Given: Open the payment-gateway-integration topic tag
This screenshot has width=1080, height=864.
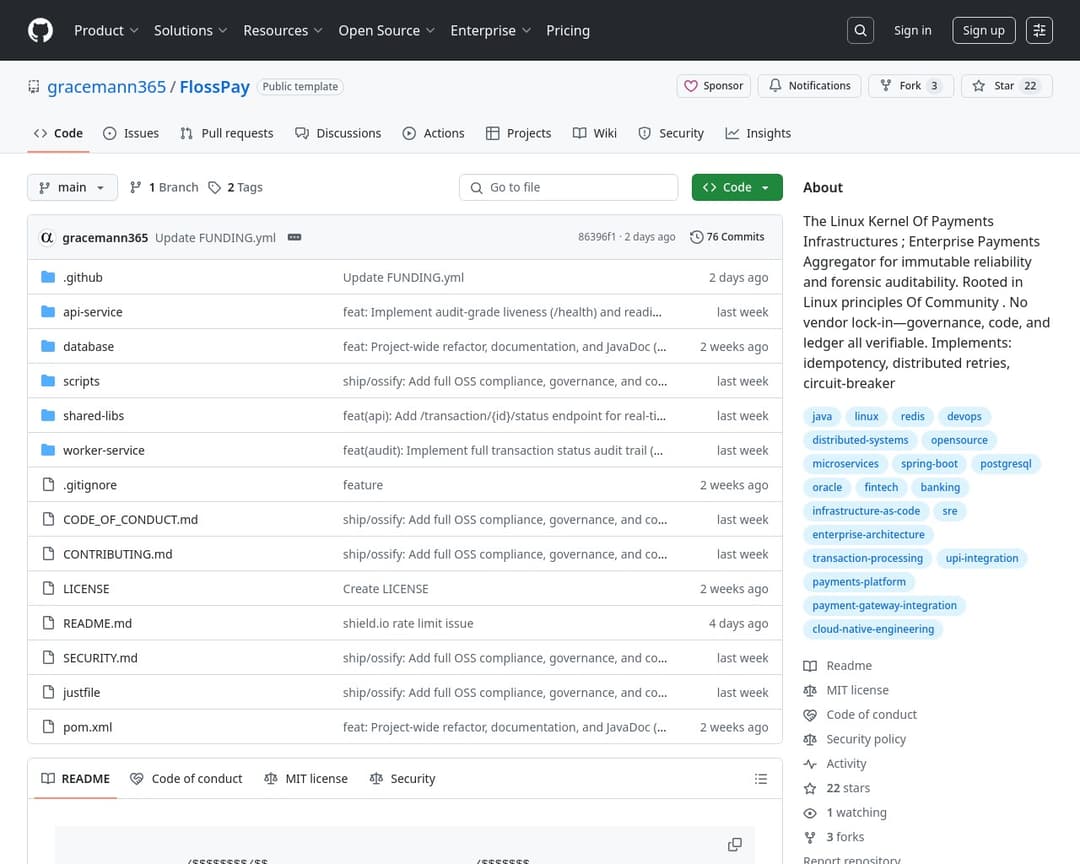Looking at the screenshot, I should [884, 606].
